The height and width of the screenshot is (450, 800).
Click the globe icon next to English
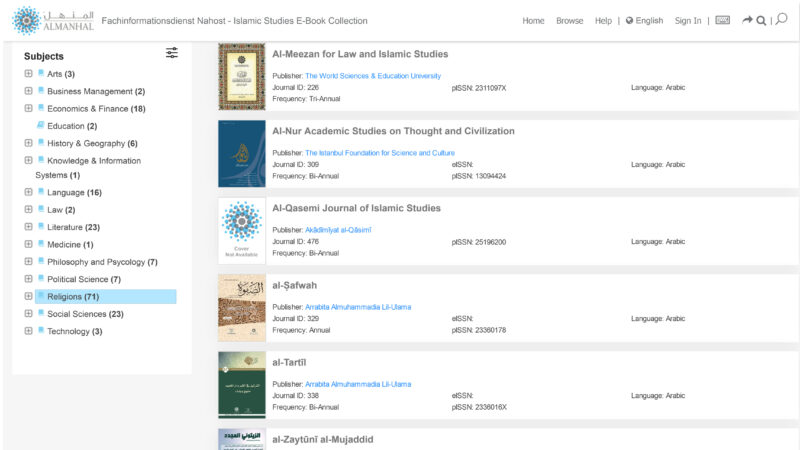tap(630, 21)
